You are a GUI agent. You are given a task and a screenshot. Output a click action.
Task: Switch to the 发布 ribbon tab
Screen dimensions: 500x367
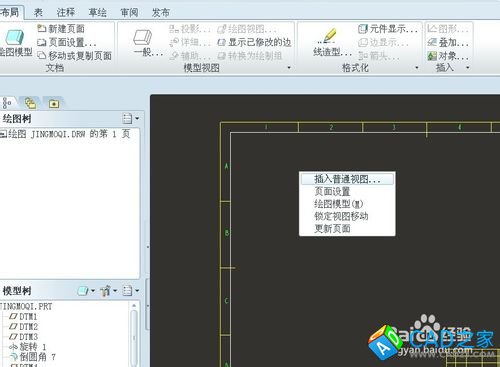[161, 13]
